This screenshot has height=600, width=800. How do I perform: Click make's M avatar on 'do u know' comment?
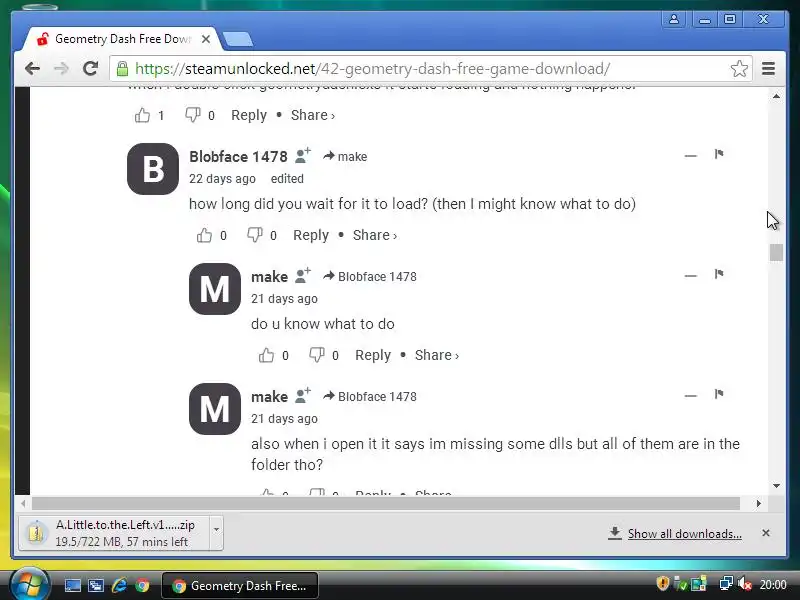[215, 289]
